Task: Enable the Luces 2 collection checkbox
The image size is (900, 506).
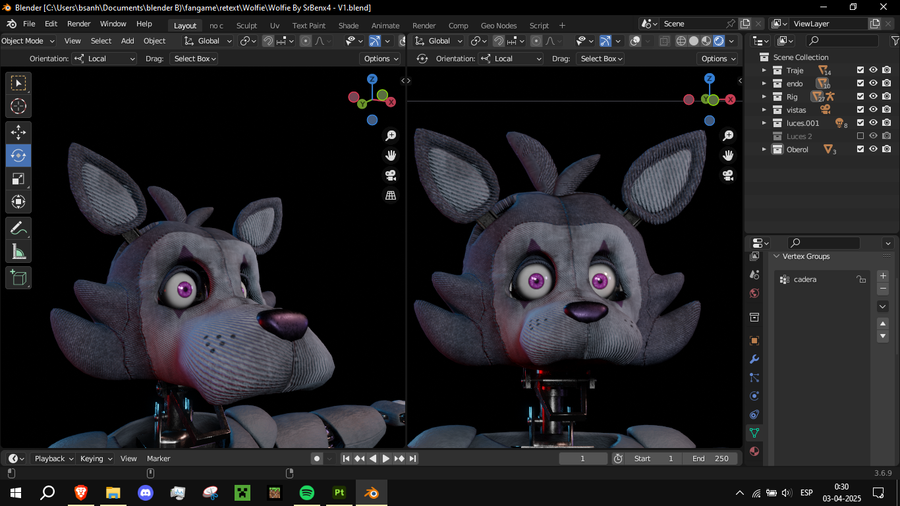Action: click(860, 136)
